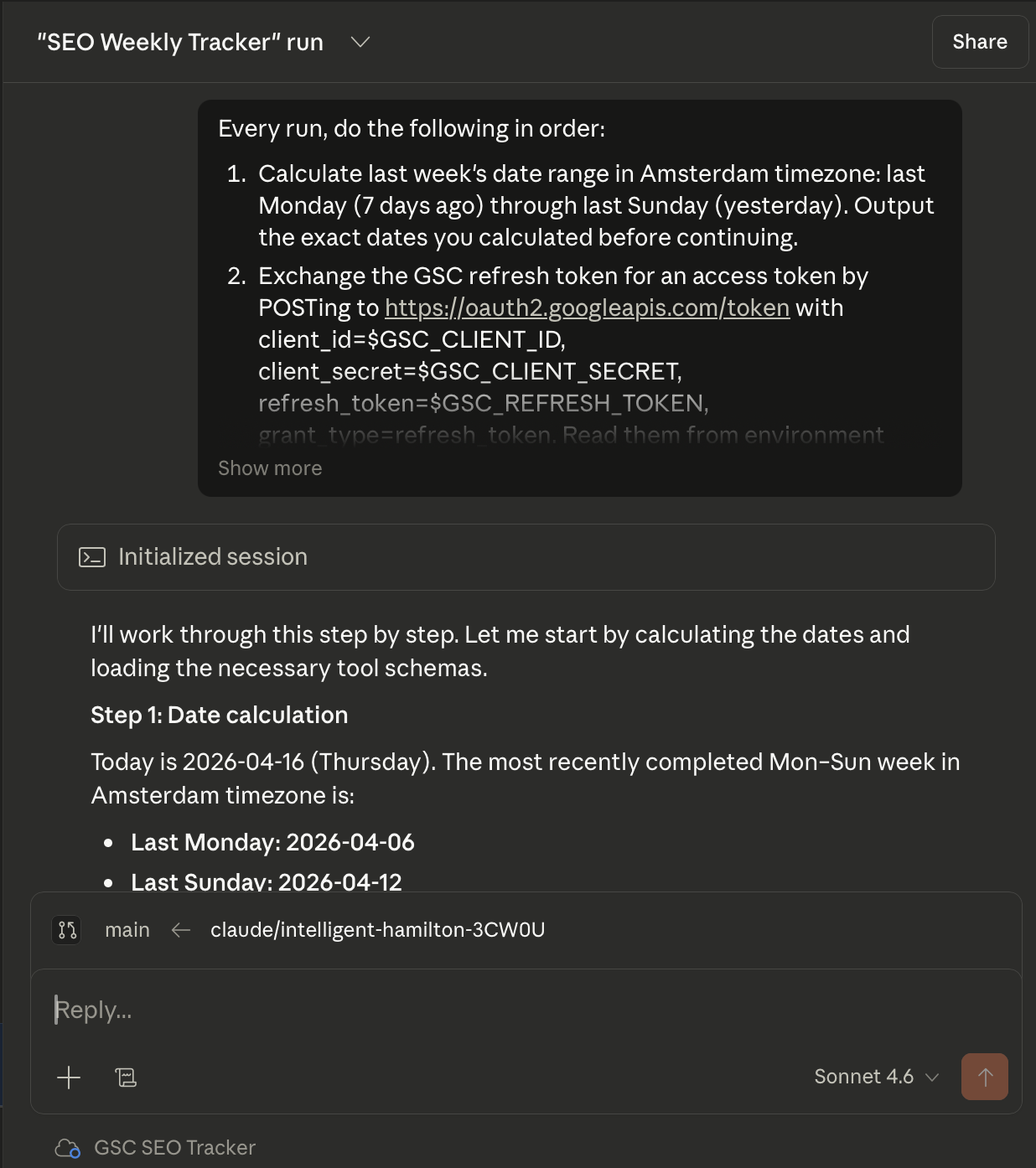Expand the chevron next to session title
Viewport: 1036px width, 1168px height.
(360, 42)
